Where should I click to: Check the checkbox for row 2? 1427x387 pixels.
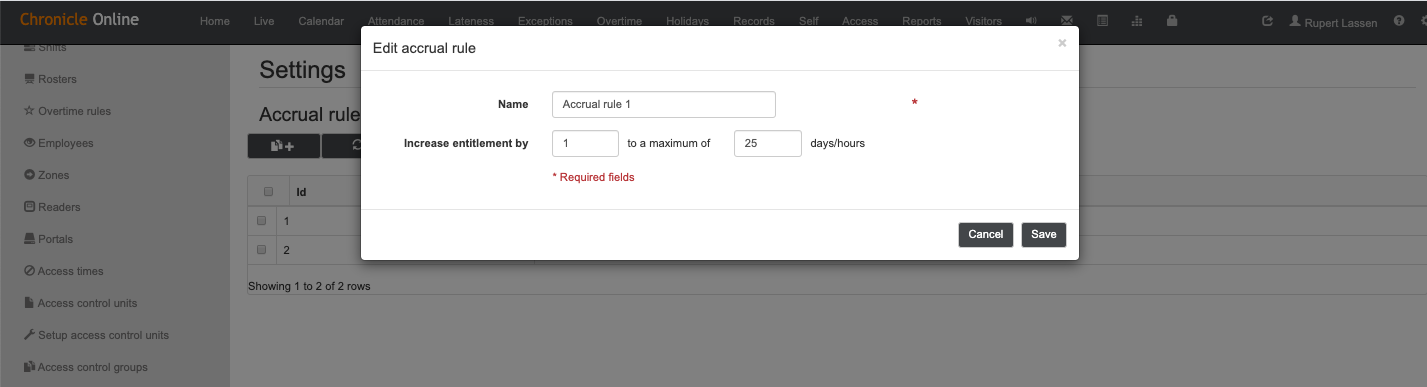[x=262, y=250]
